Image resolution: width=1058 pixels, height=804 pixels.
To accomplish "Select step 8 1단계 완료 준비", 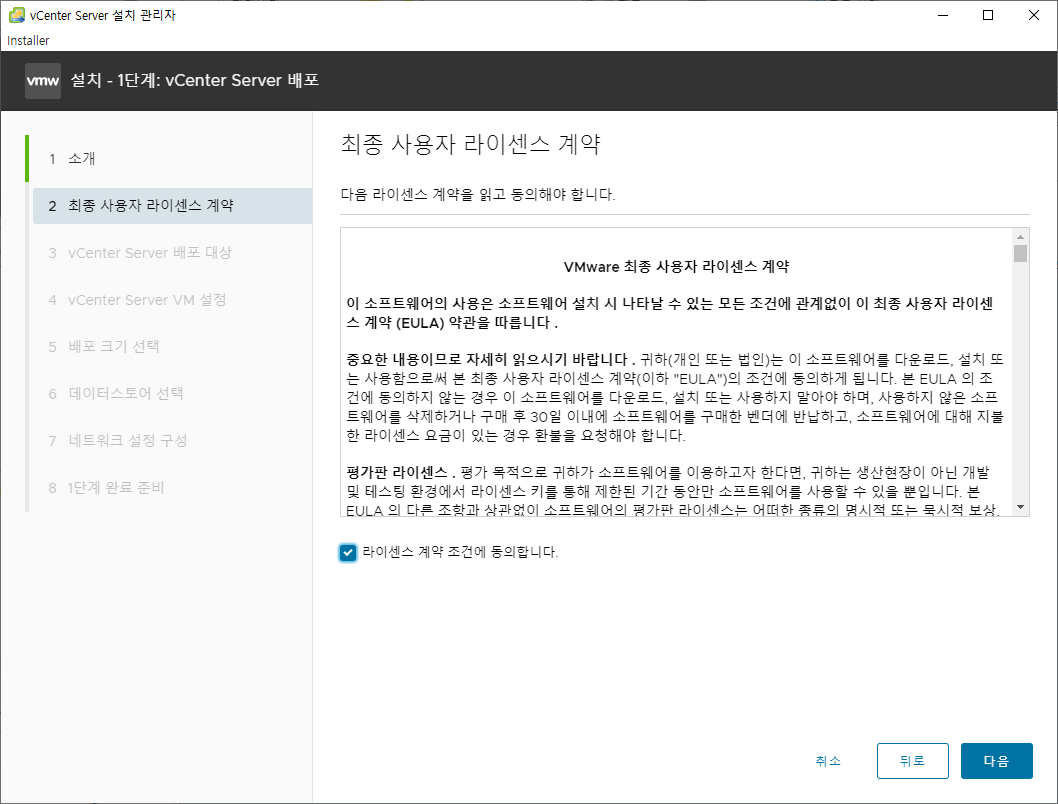I will click(x=107, y=488).
